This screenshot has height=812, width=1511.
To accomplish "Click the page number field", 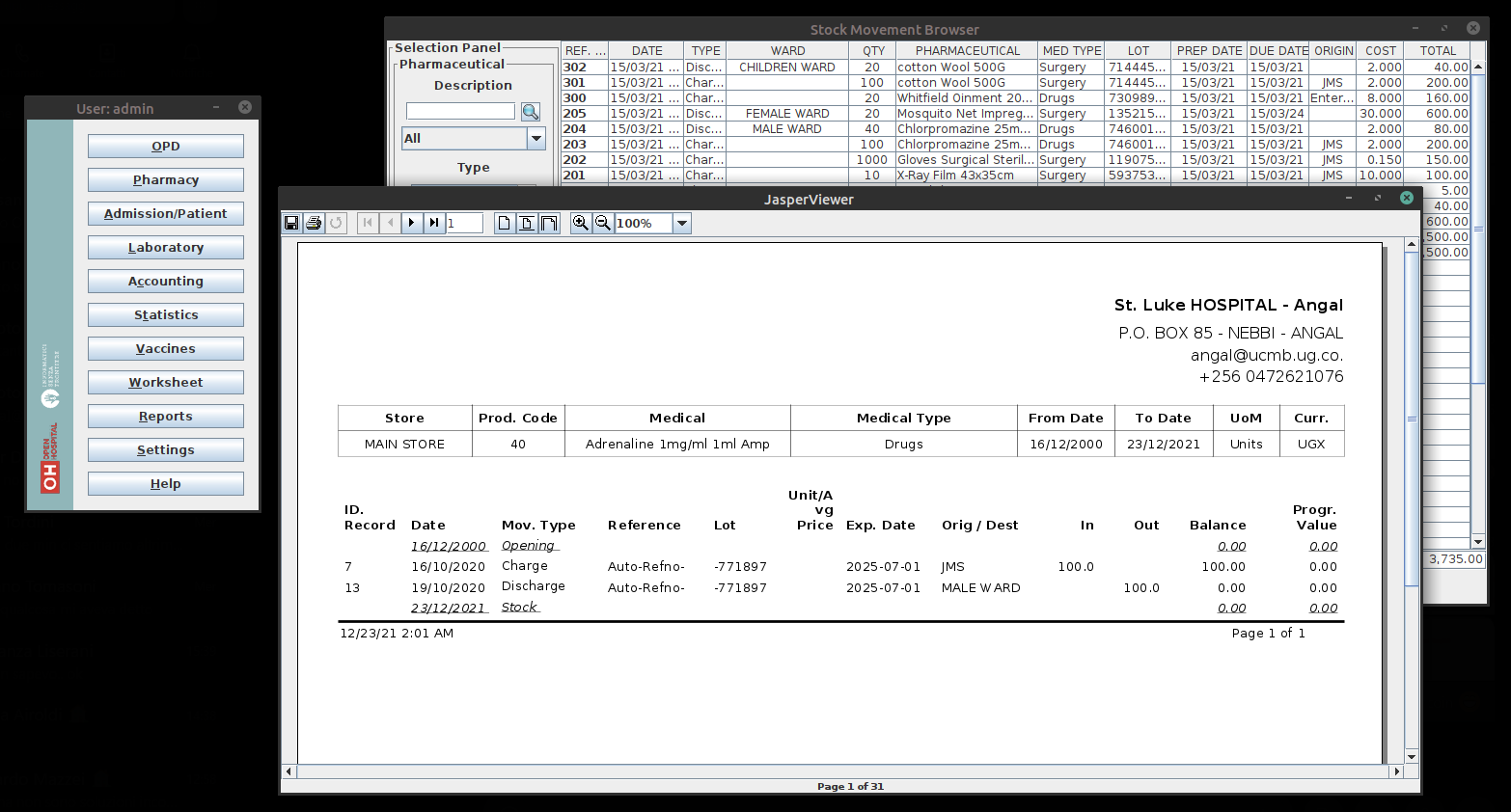I will 464,223.
